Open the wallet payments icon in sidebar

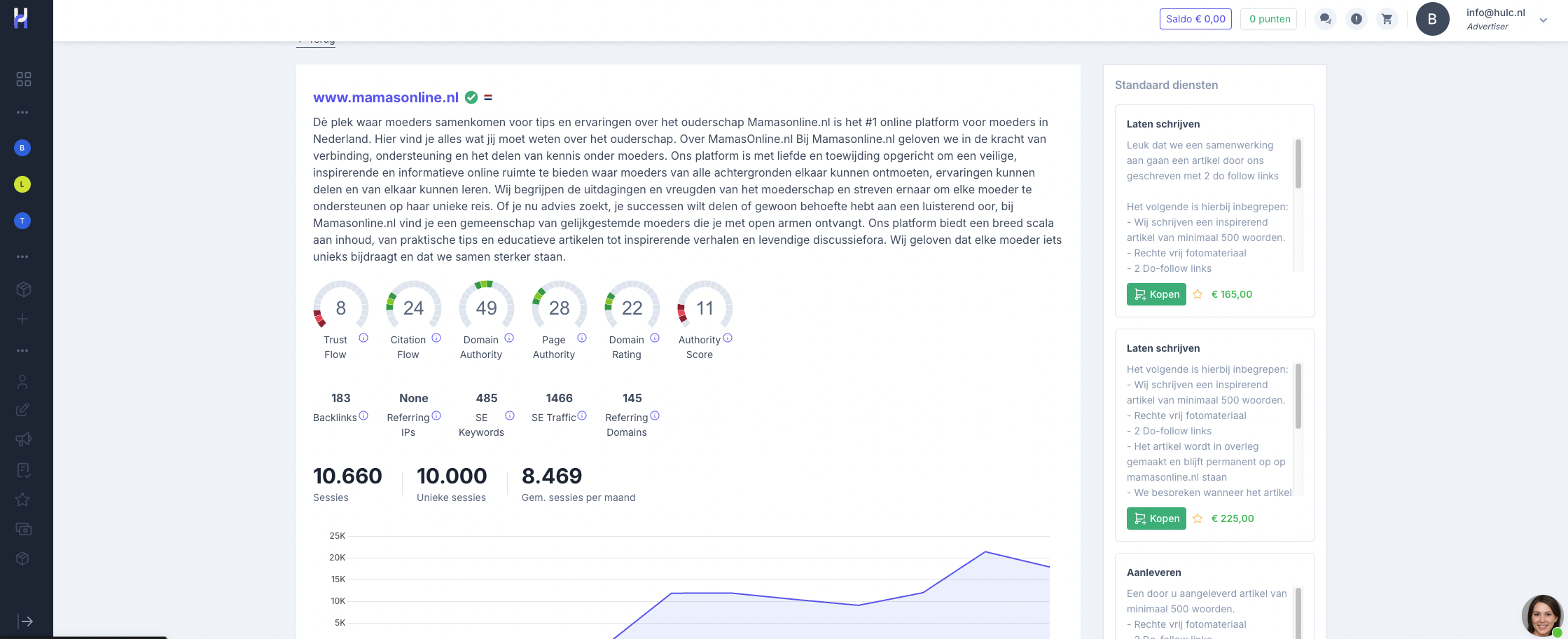[x=24, y=529]
